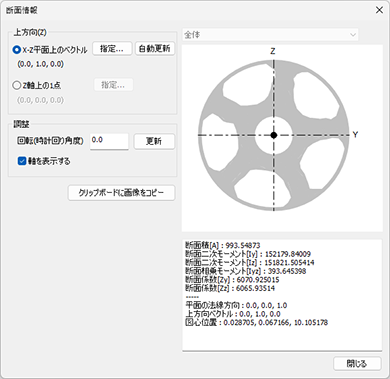390x379 pixels.
Task: Click the enabled 指定... button
Action: point(112,49)
